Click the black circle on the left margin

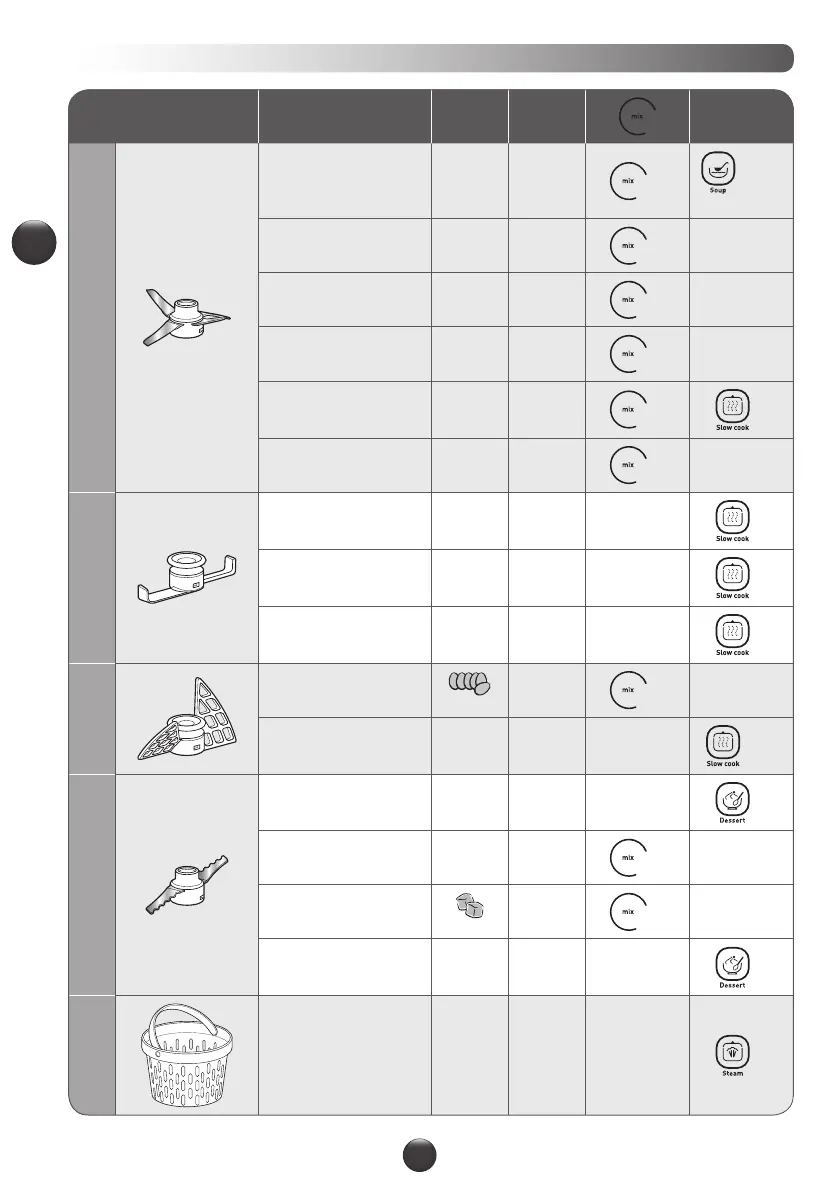pos(36,243)
